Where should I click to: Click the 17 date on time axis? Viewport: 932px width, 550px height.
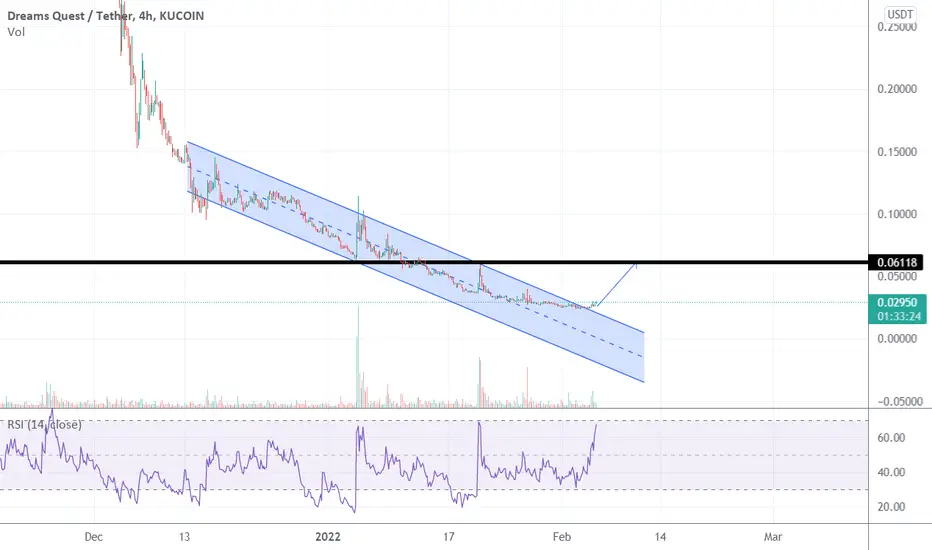point(449,537)
